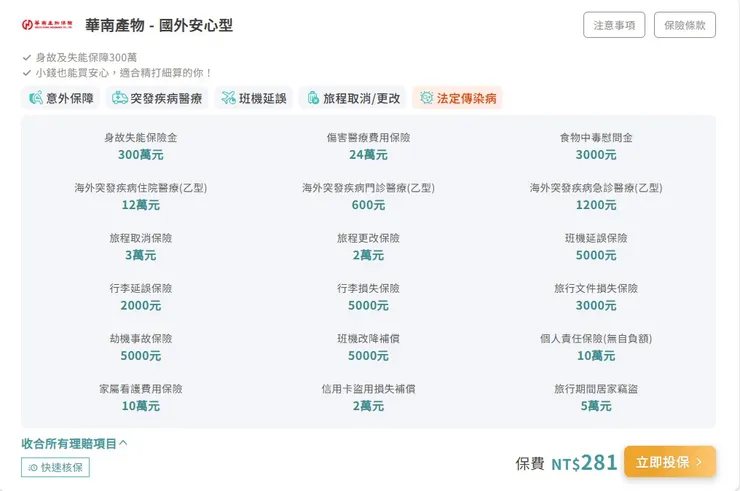Click 個人責任保險(無自負額) label

(x=596, y=339)
